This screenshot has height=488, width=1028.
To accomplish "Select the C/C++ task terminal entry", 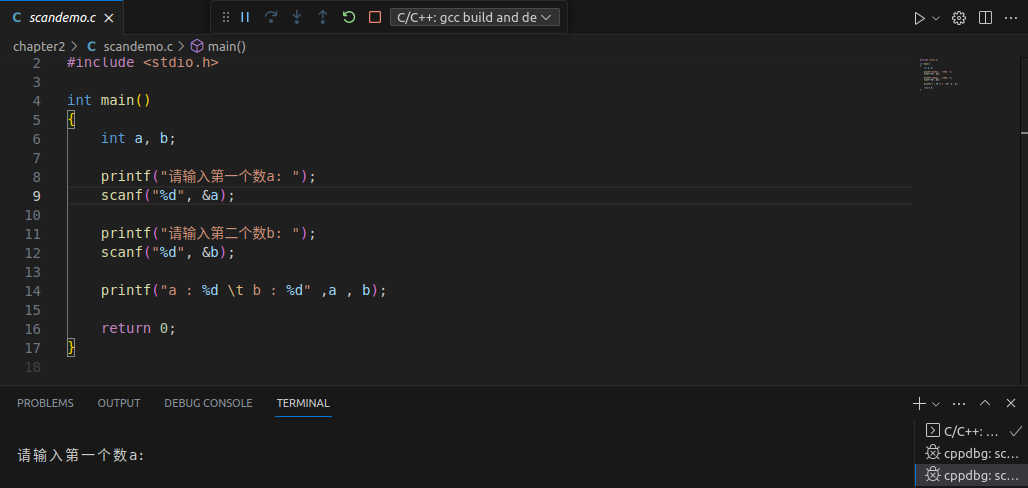I will (x=971, y=431).
